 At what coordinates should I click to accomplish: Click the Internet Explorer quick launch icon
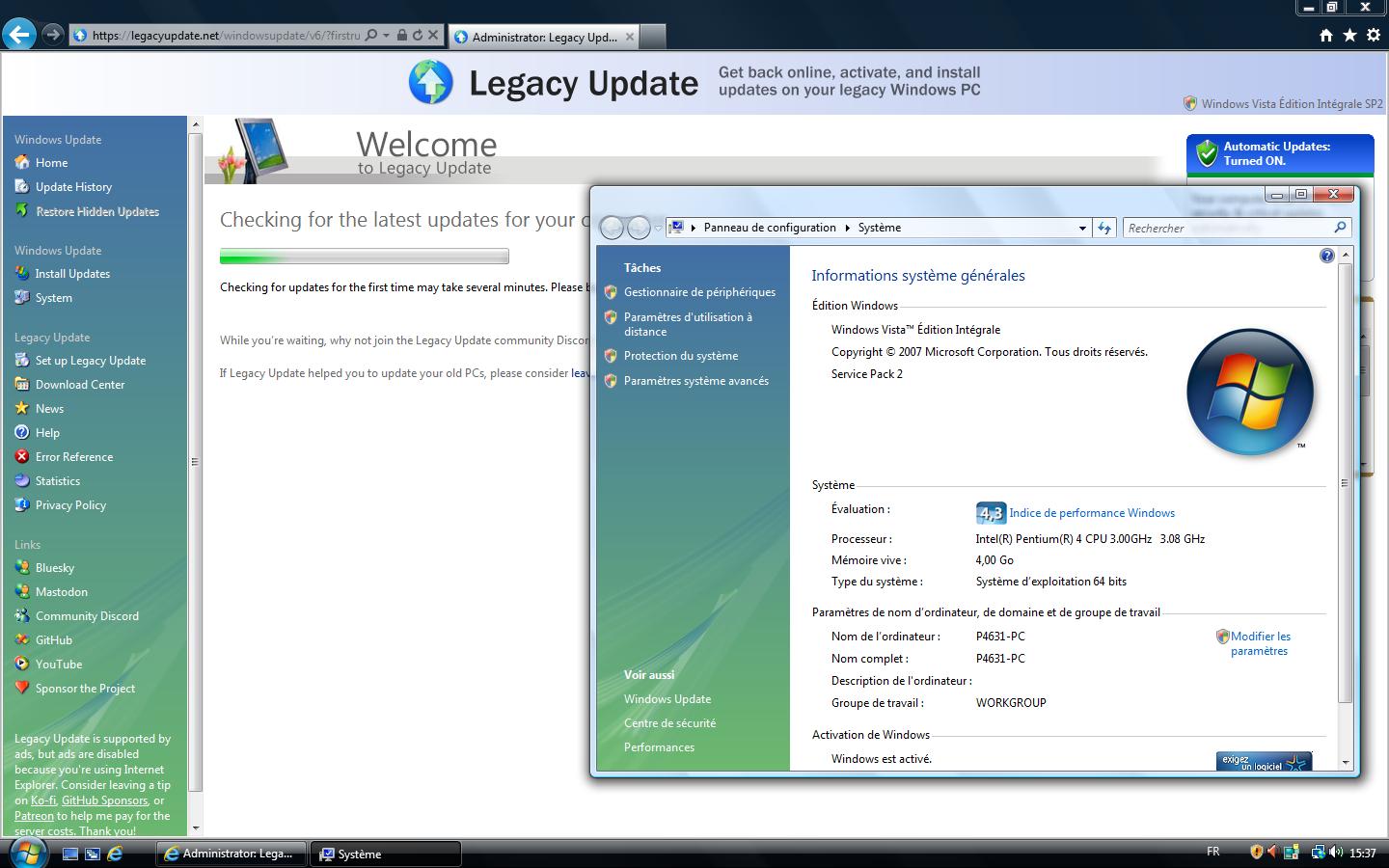(x=115, y=854)
